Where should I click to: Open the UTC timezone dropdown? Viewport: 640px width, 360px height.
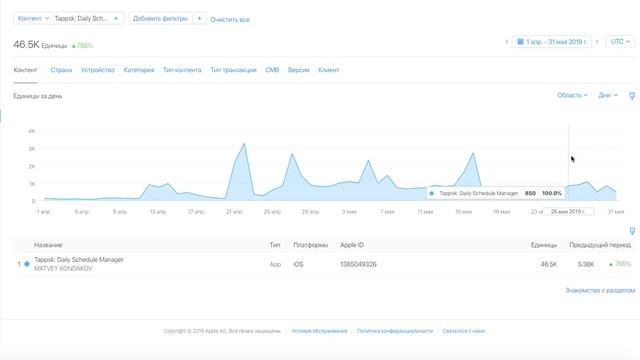coord(620,42)
